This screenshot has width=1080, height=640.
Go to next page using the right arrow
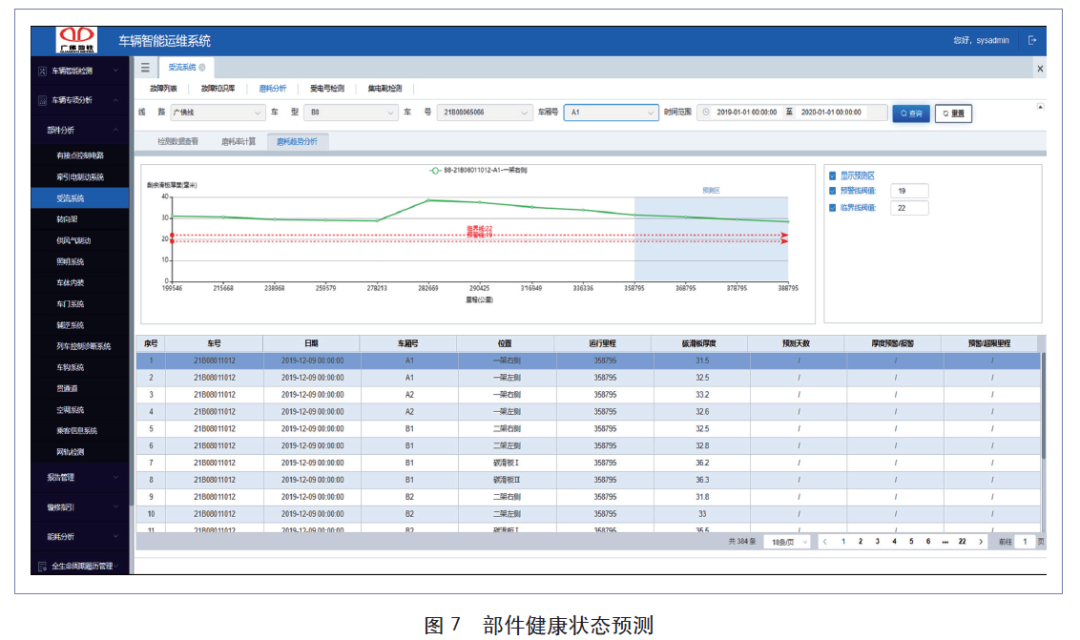(980, 541)
